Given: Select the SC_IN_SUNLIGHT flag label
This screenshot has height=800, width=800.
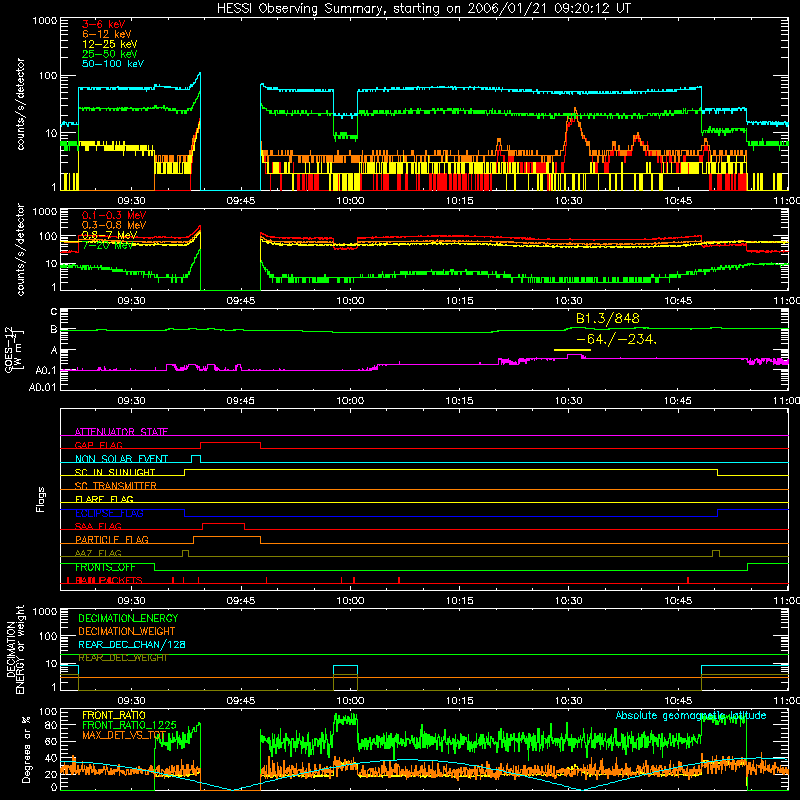Looking at the screenshot, I should [x=115, y=472].
